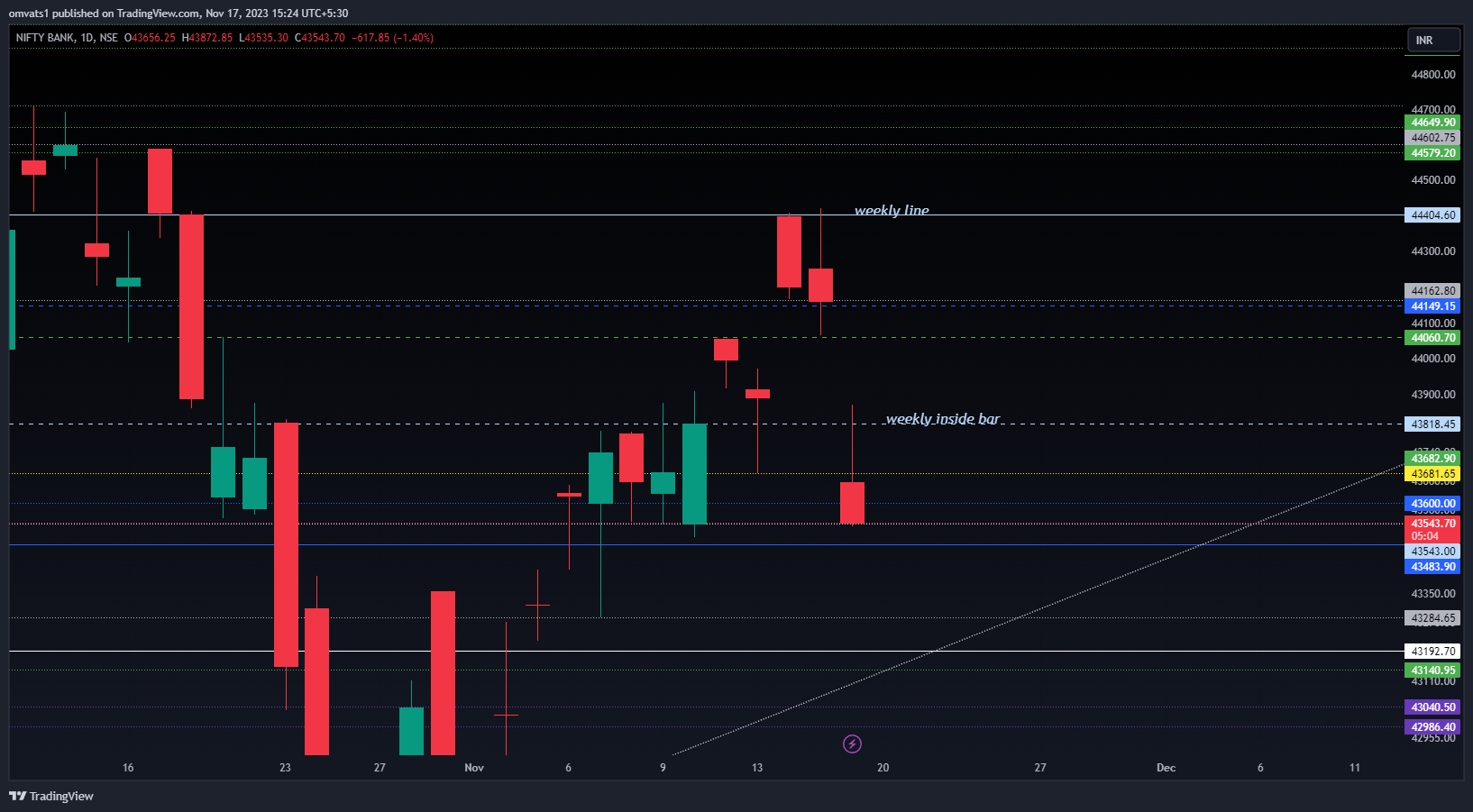Click the low value L43535.30
Screen dimensions: 1473x812
point(263,38)
